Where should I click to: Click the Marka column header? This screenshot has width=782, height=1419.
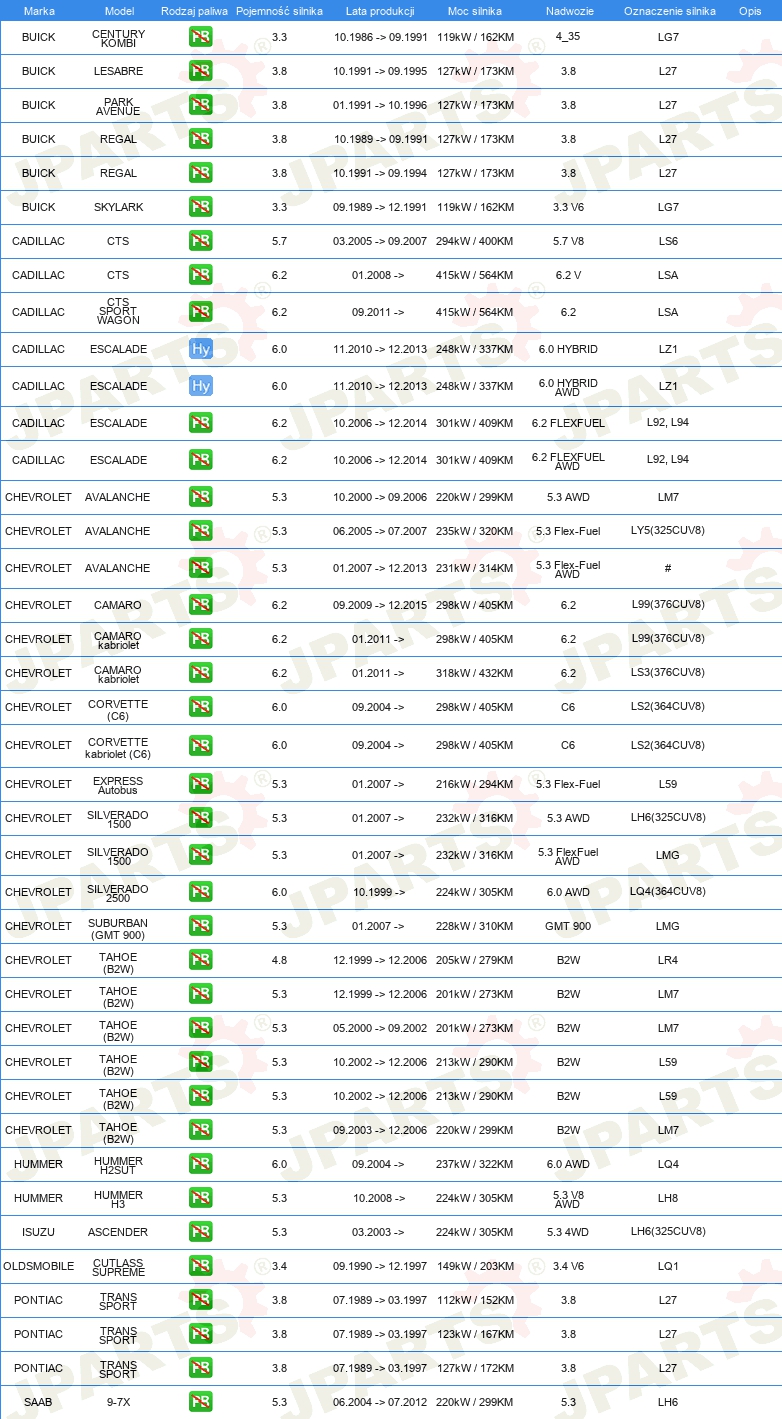point(39,10)
